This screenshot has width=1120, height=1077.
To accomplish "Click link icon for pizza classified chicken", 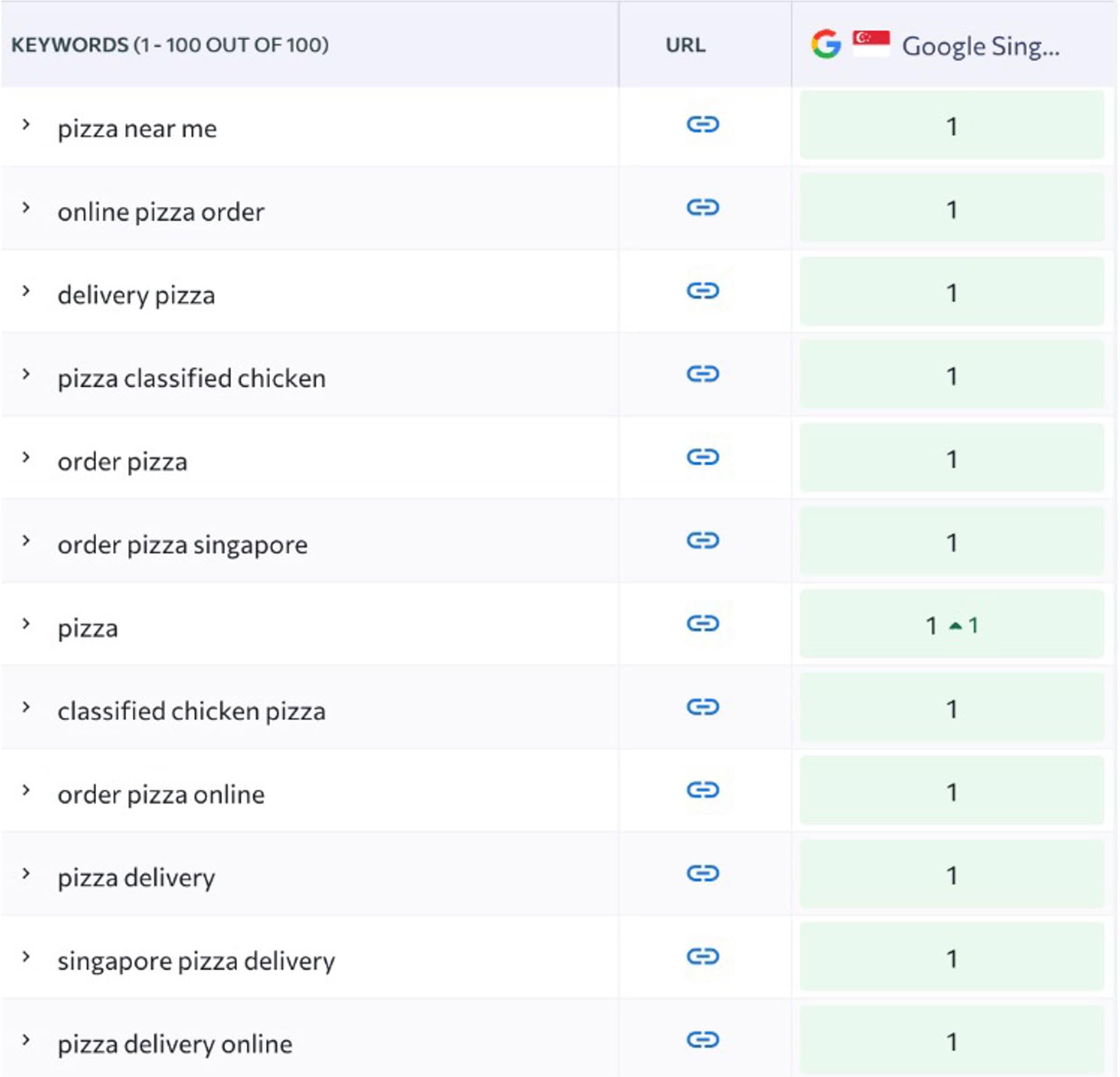I will click(x=702, y=374).
